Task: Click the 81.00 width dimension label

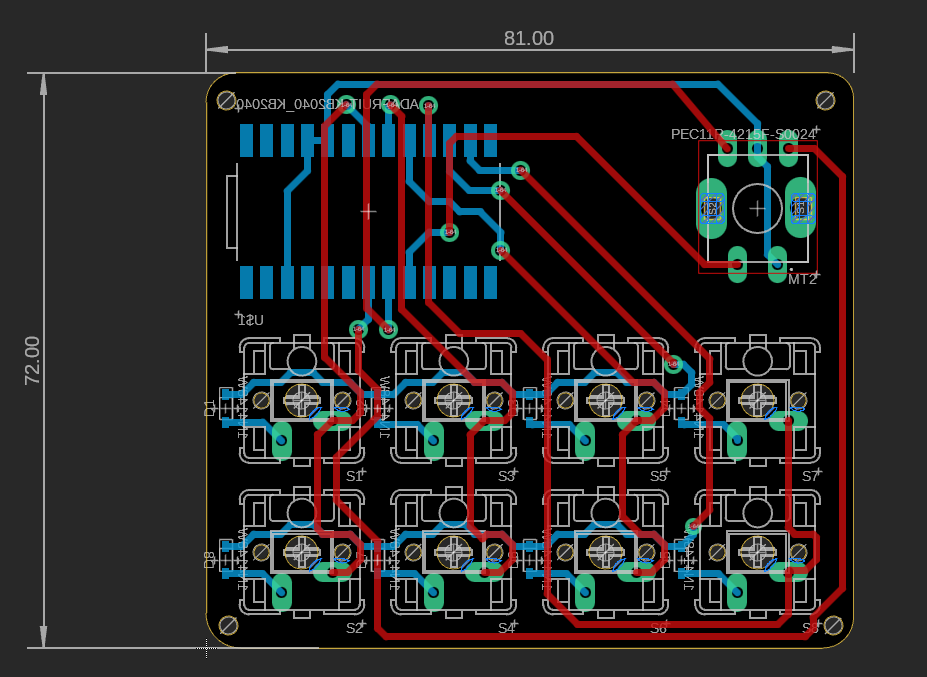Action: 528,39
